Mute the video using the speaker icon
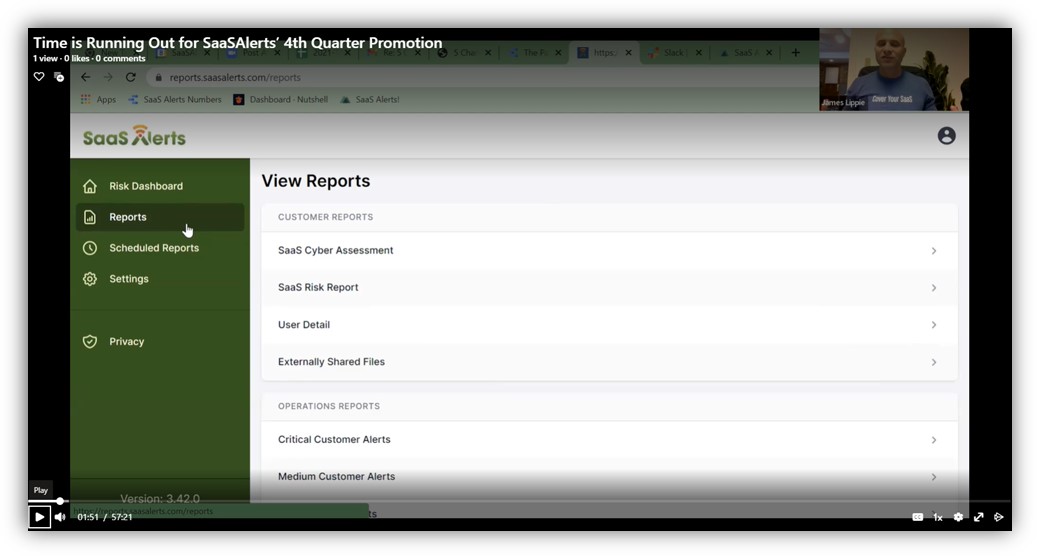1037x556 pixels. pyautogui.click(x=60, y=517)
